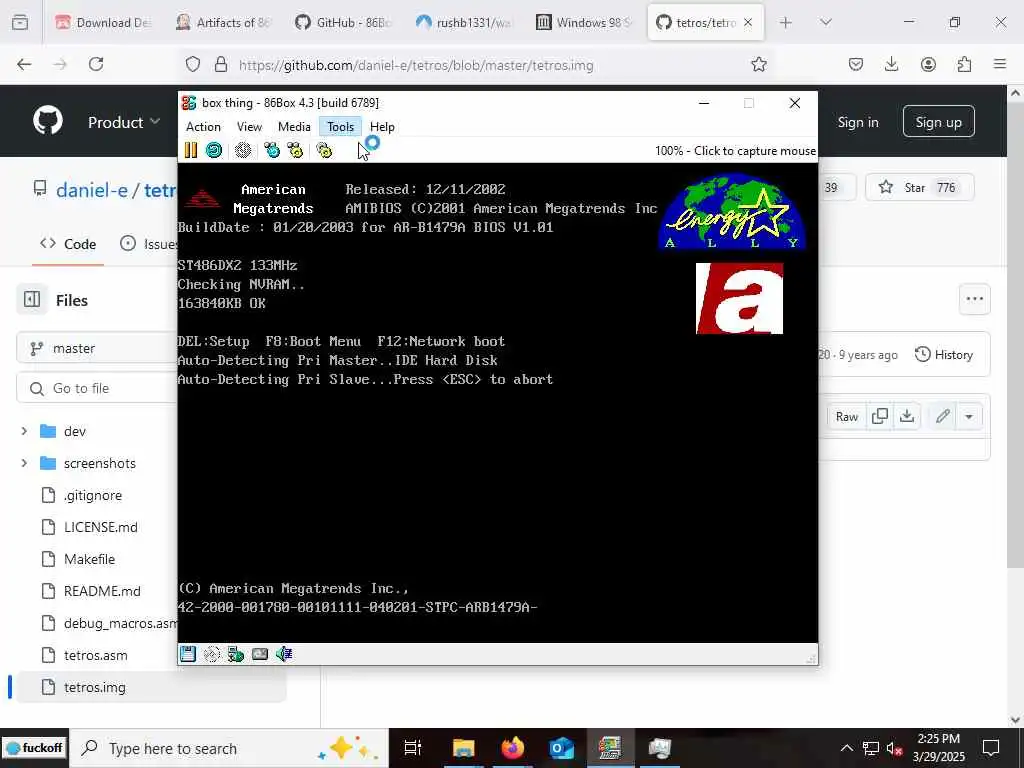Open Outlook from the taskbar
Viewport: 1024px width, 768px height.
click(561, 748)
